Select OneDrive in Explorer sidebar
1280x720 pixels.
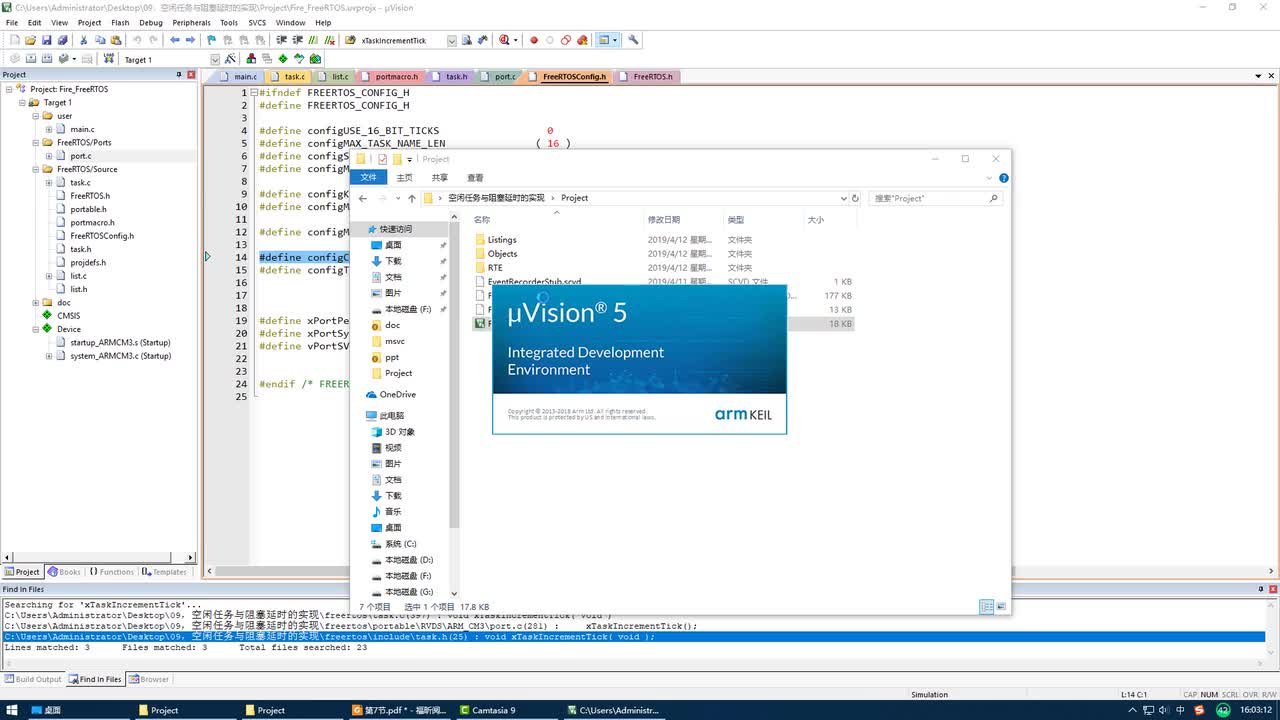click(390, 394)
